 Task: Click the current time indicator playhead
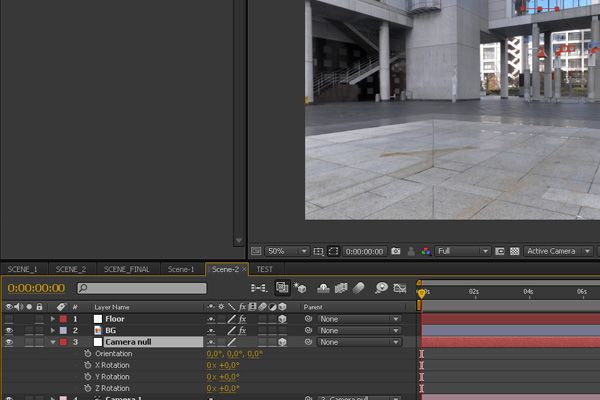pyautogui.click(x=421, y=294)
